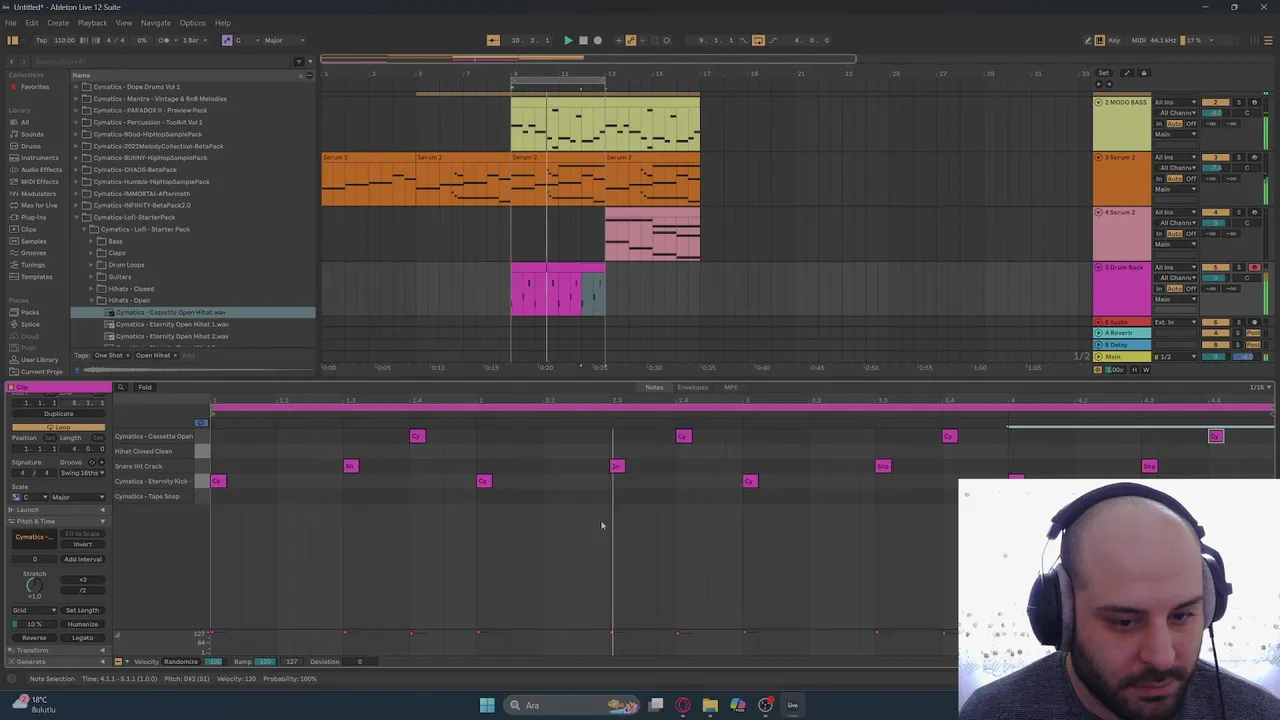This screenshot has height=720, width=1280.
Task: Arm the 2 MODO BASS track for recording
Action: pos(1255,102)
